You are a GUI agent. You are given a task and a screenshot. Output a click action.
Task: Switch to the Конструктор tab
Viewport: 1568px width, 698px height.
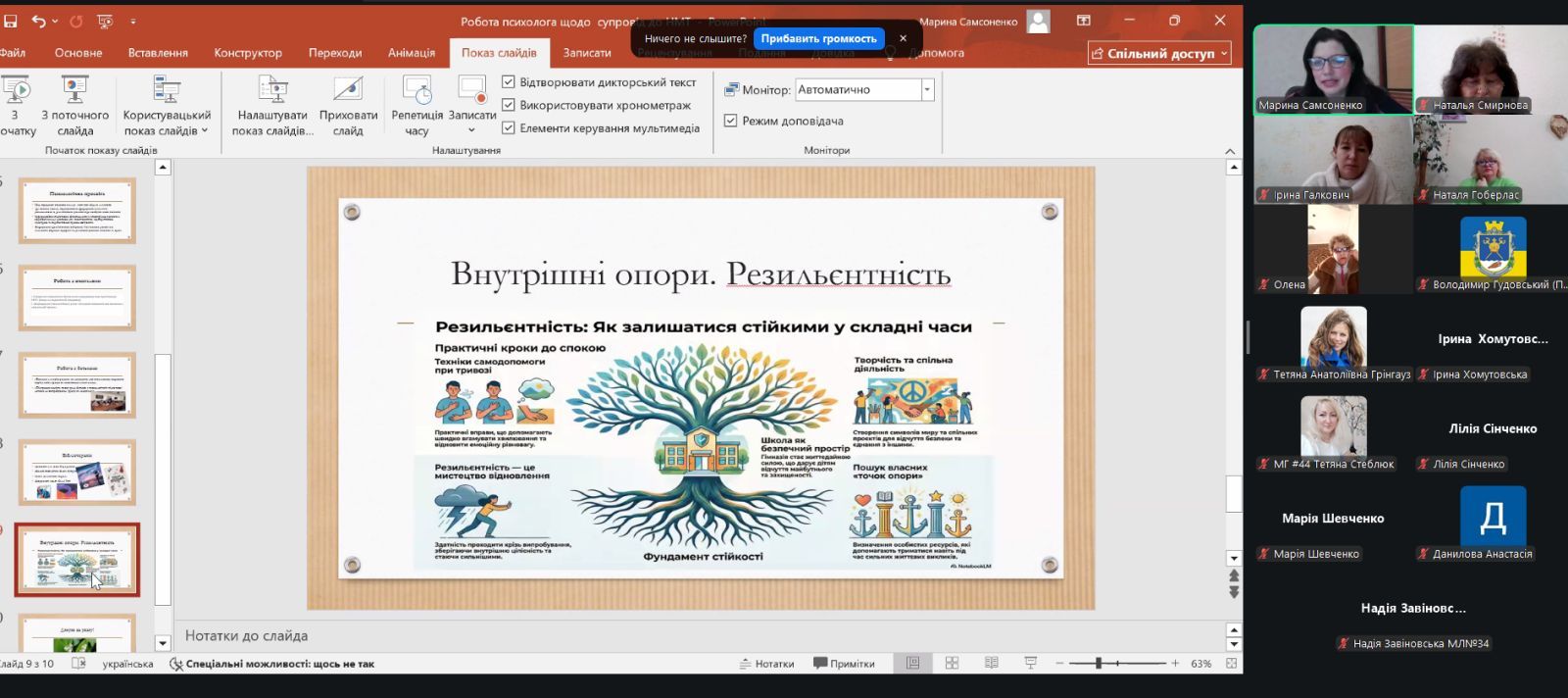point(248,53)
